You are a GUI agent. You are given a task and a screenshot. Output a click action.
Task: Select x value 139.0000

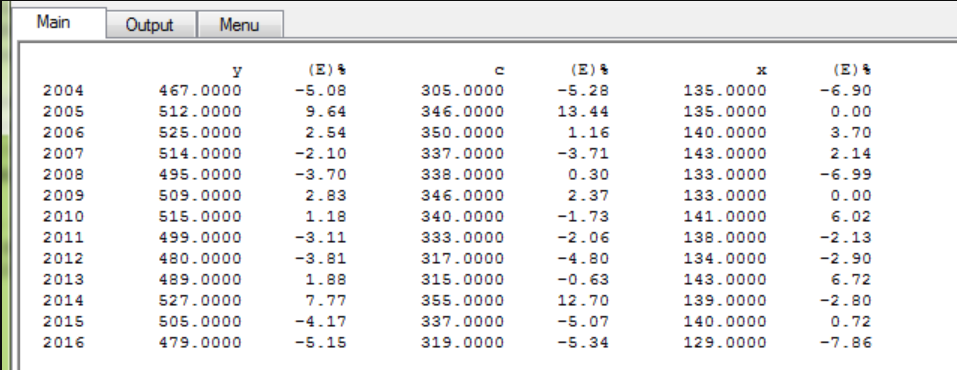(x=724, y=300)
